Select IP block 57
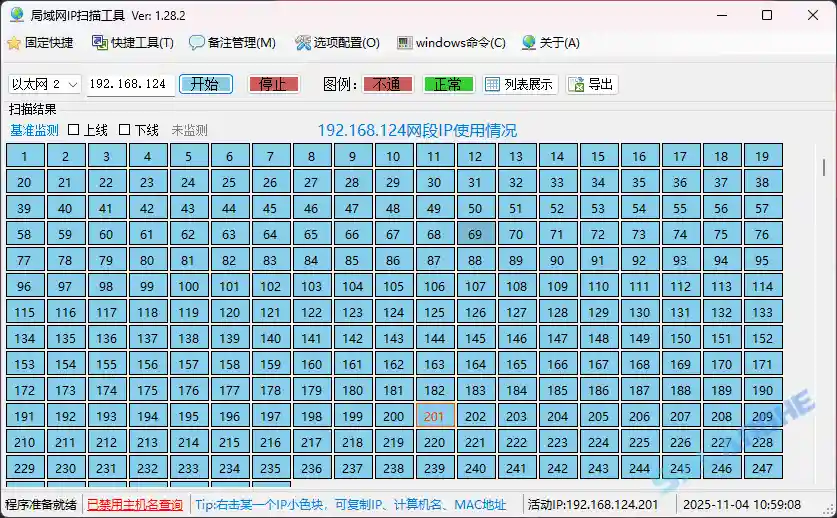This screenshot has width=837, height=518. point(763,208)
